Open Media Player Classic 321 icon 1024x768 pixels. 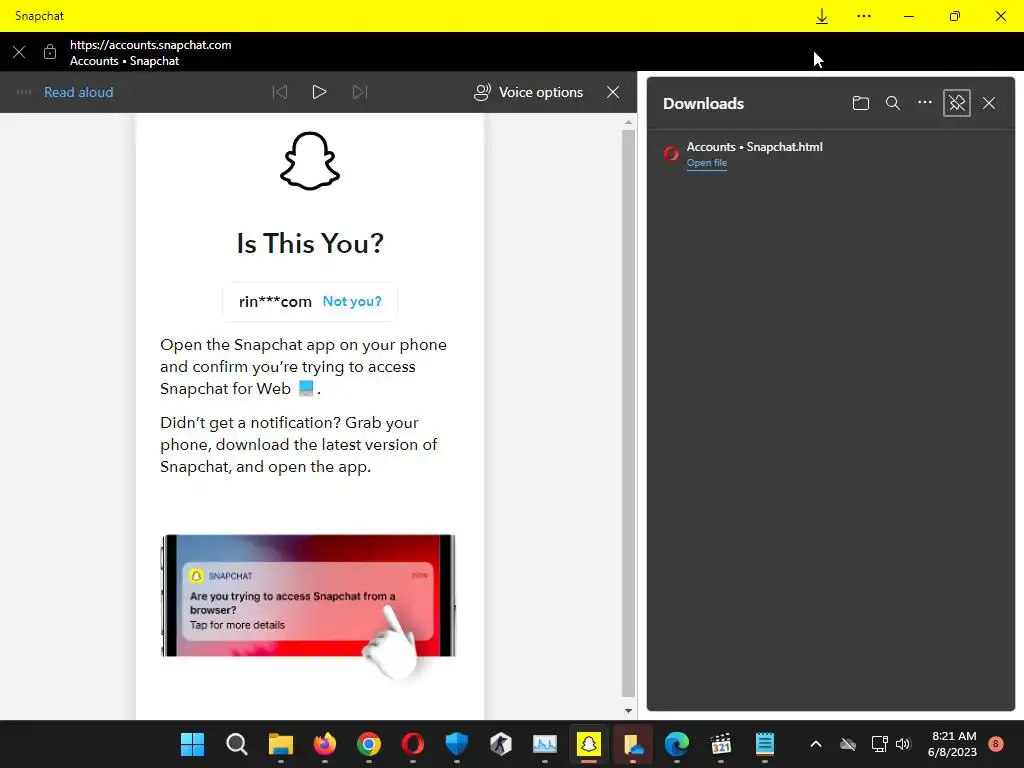tap(721, 744)
